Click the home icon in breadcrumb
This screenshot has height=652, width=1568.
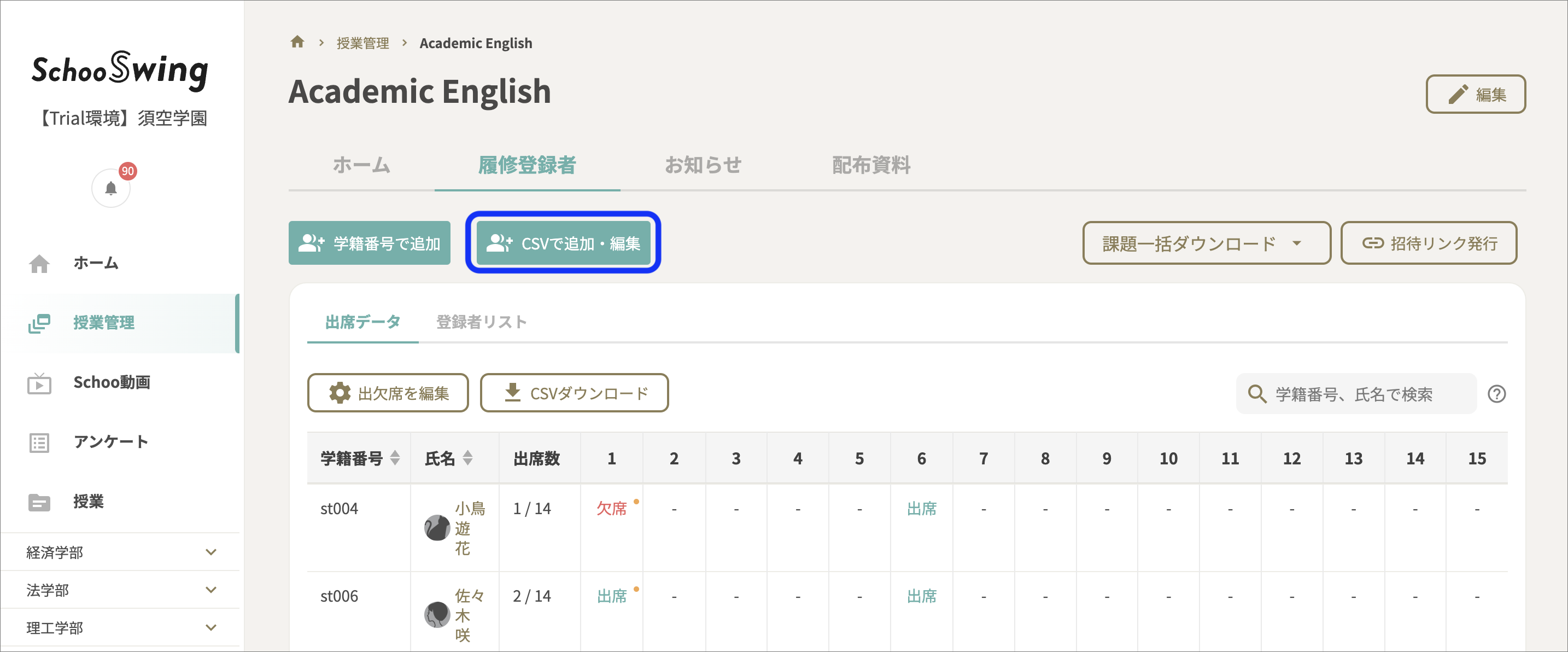pyautogui.click(x=297, y=42)
